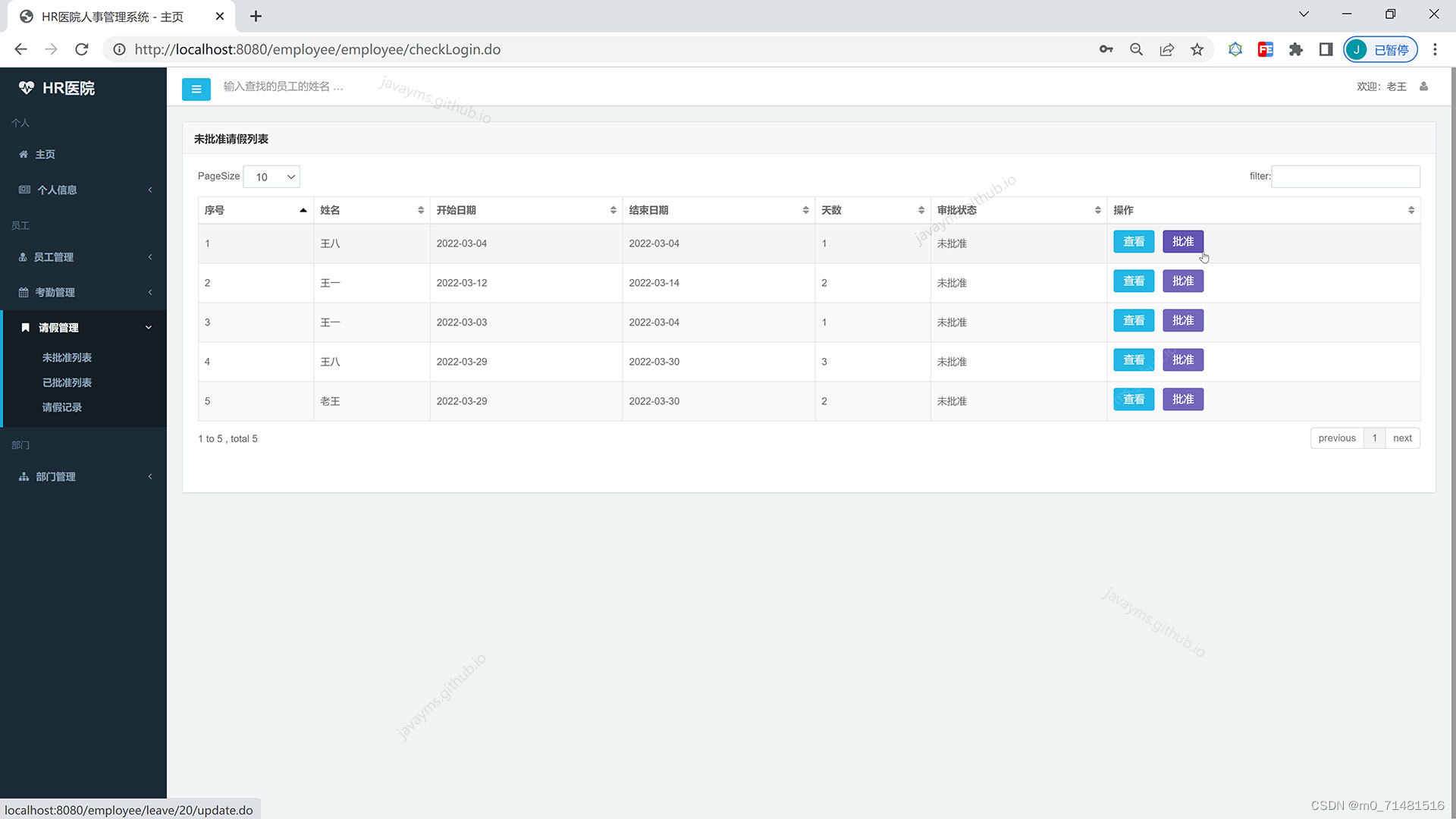Screen dimensions: 1456x819
Task: Open the PageSize dropdown
Action: (271, 177)
